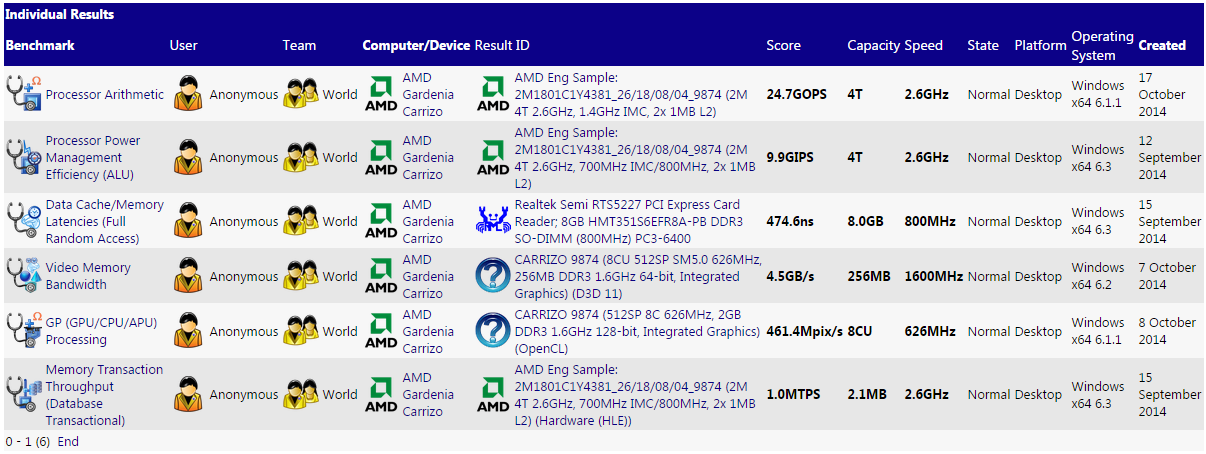Select the 2.1MB capacity value
The height and width of the screenshot is (454, 1206).
point(866,394)
